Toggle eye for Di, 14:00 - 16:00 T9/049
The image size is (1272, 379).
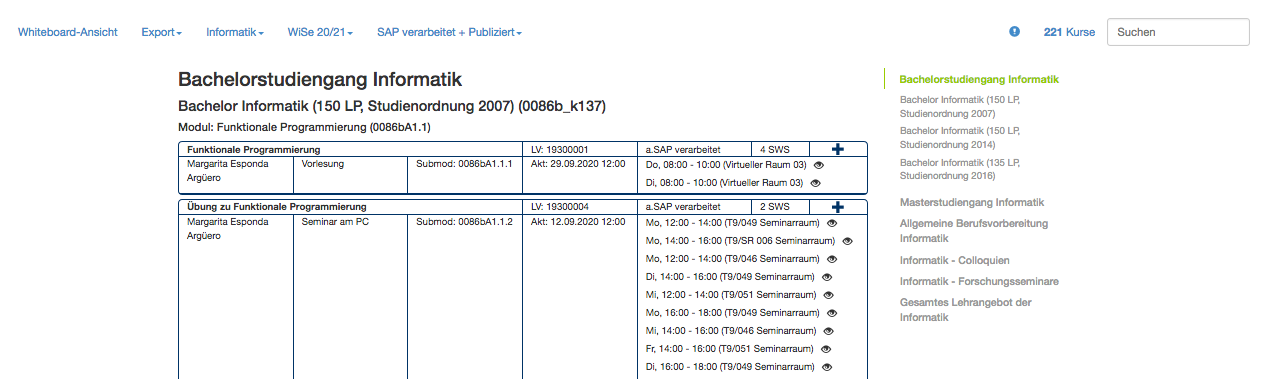tap(827, 277)
